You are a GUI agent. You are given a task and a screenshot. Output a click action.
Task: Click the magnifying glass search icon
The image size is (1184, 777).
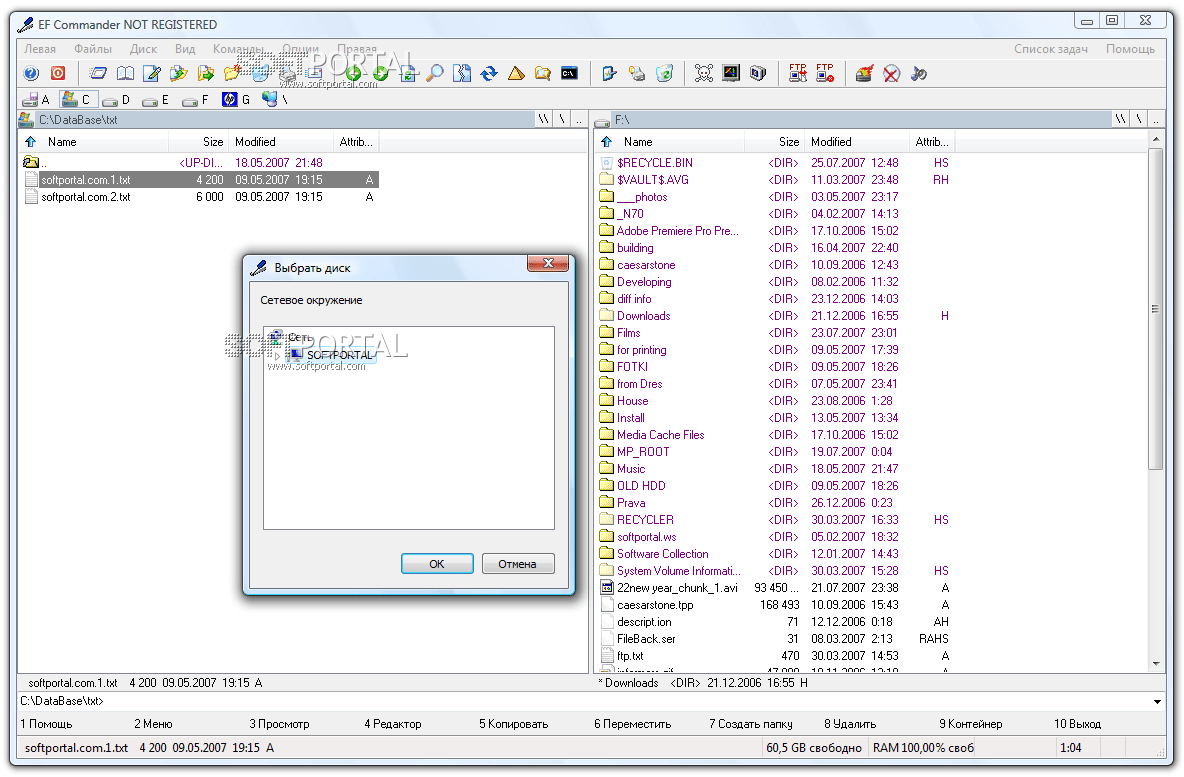point(435,73)
